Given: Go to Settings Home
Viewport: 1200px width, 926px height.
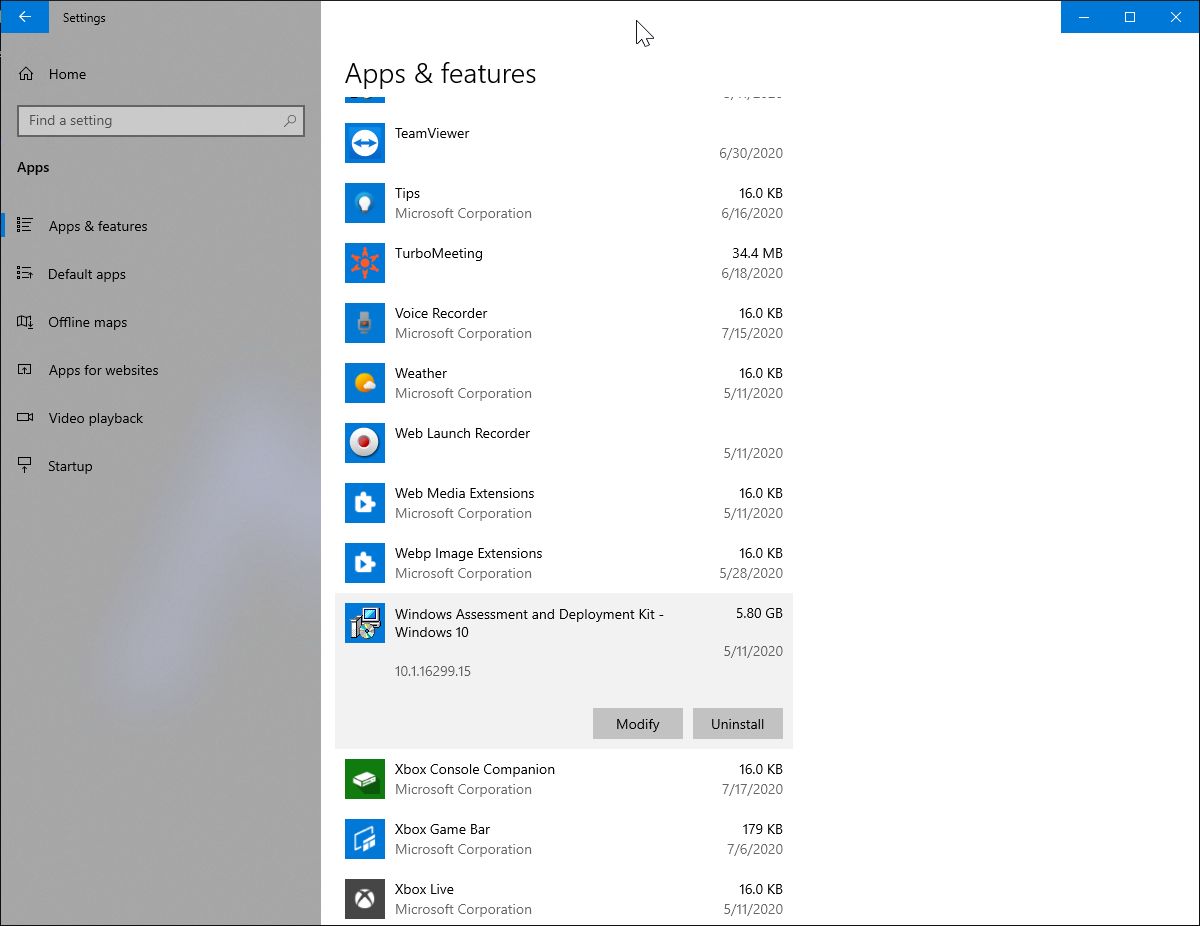Looking at the screenshot, I should (x=160, y=74).
